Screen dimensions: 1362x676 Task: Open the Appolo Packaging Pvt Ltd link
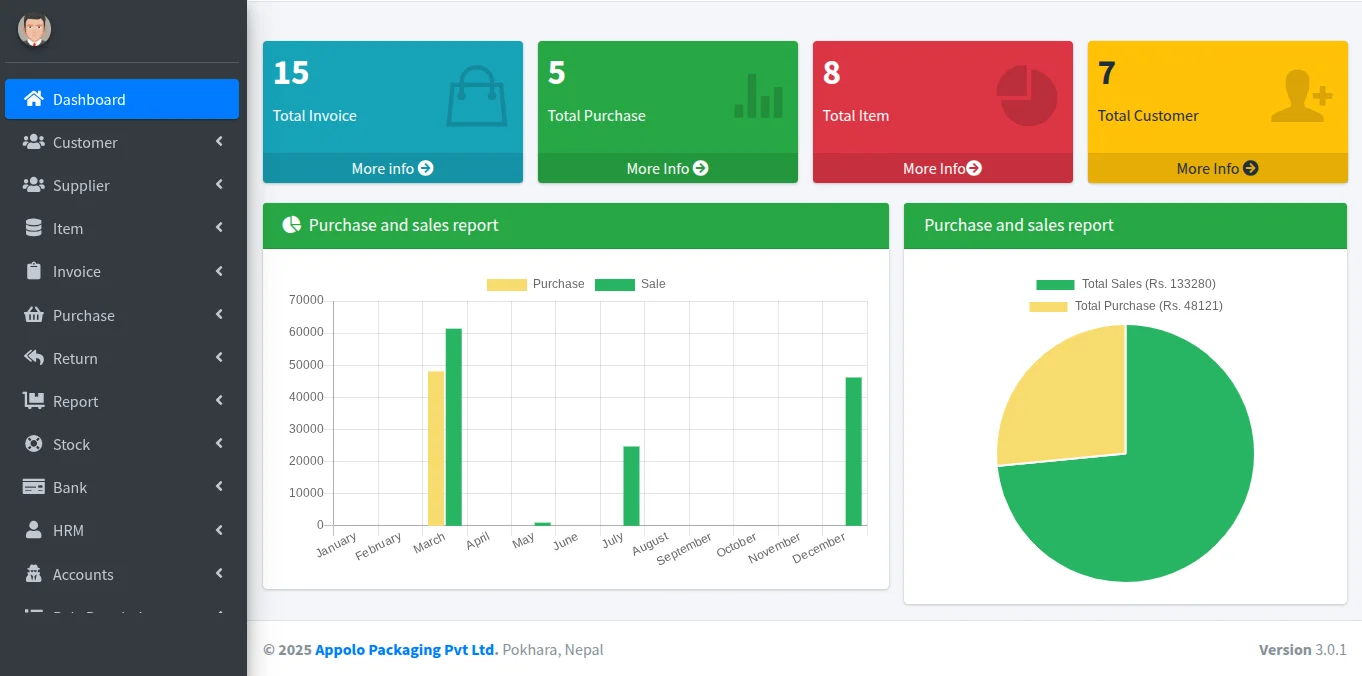pos(404,649)
